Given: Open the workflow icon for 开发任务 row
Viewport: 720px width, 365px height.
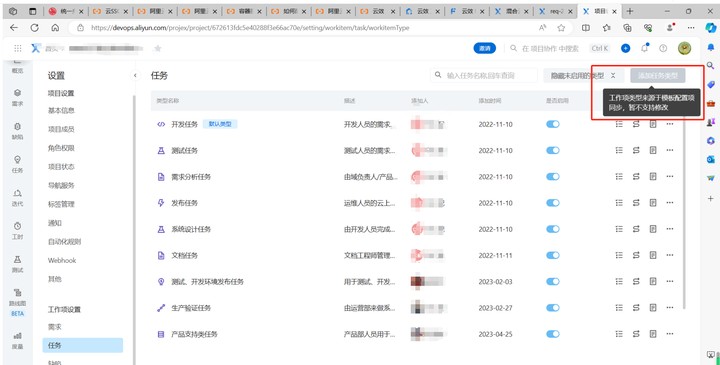Looking at the screenshot, I should (636, 124).
